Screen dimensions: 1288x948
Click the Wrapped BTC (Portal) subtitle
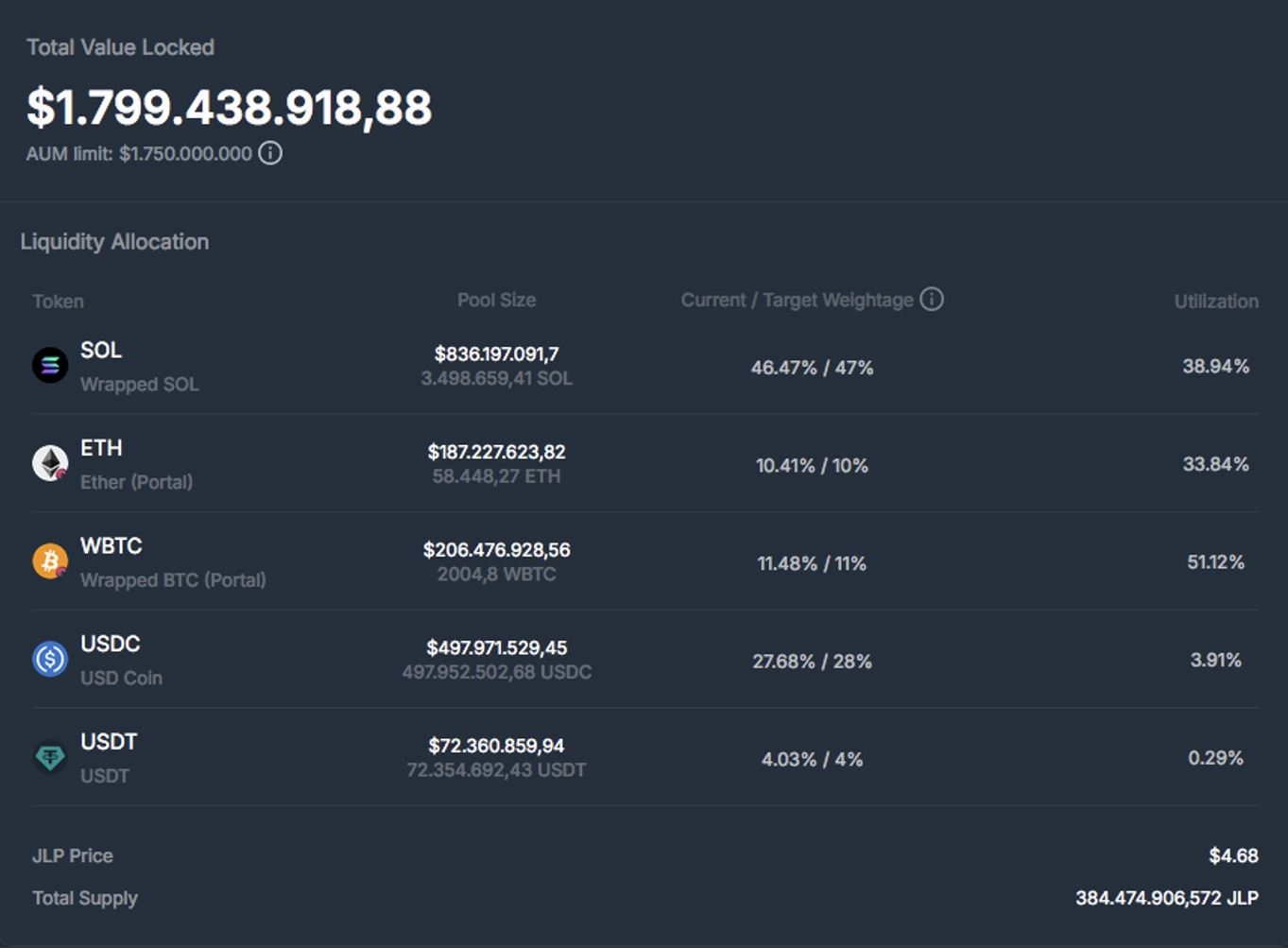coord(173,580)
